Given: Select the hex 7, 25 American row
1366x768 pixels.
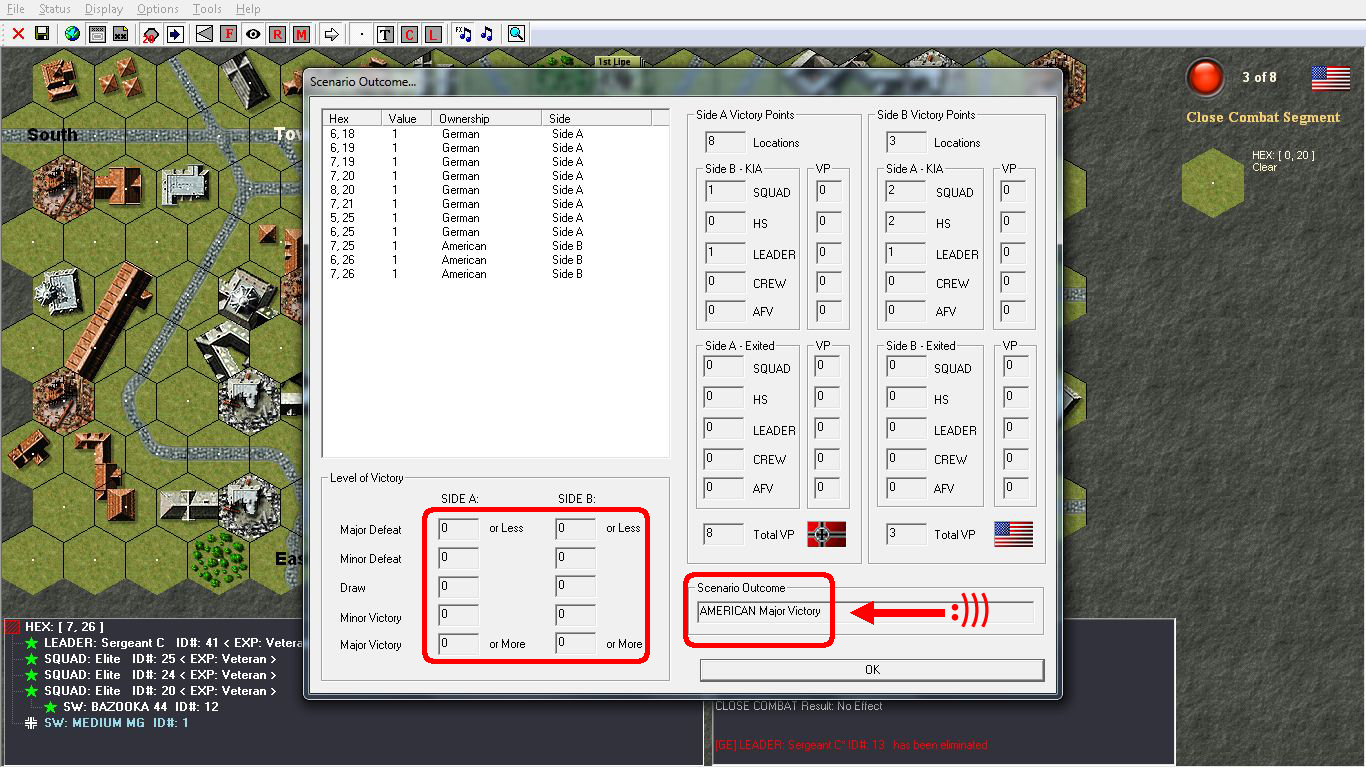Looking at the screenshot, I should tap(495, 246).
